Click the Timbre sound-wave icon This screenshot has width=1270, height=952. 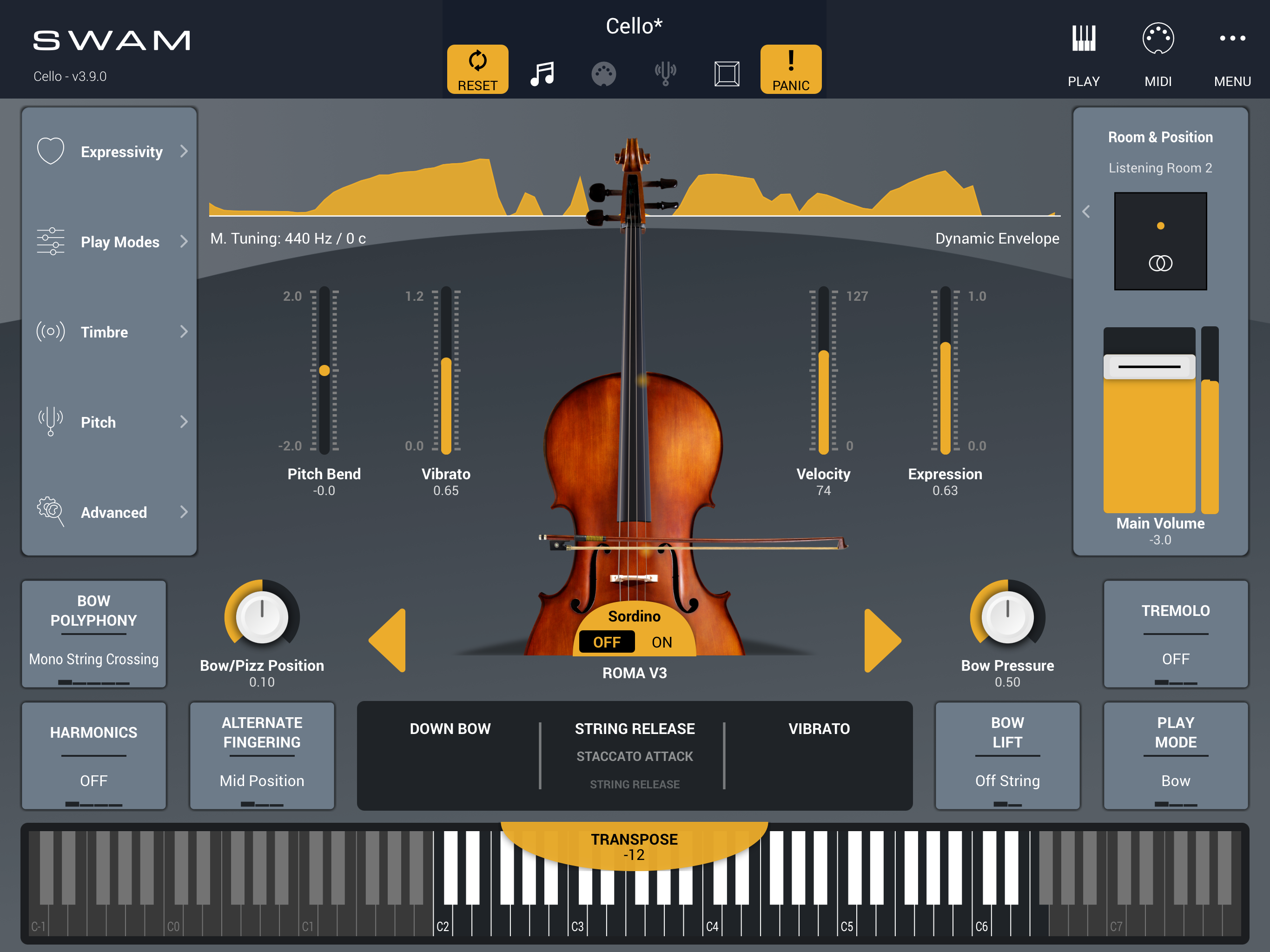tap(51, 331)
